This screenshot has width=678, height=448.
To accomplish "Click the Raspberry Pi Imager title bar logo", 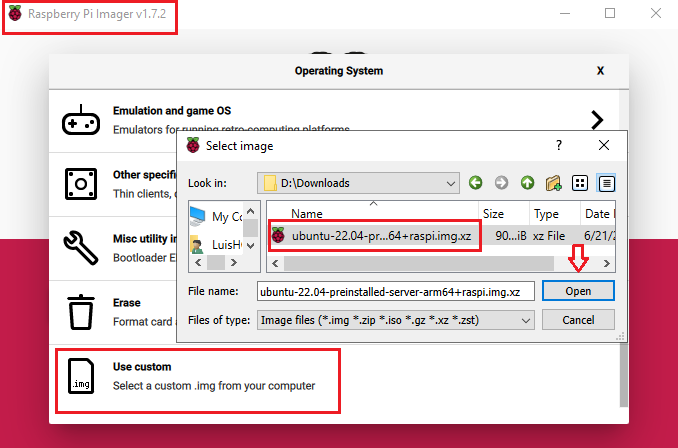I will click(x=15, y=13).
